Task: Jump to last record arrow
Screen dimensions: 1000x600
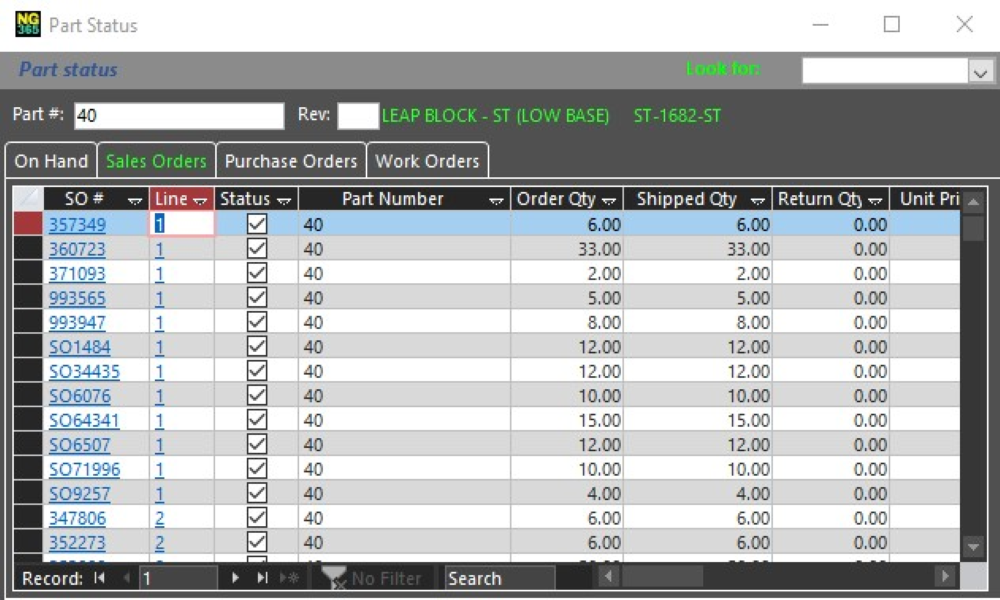Action: [x=262, y=578]
